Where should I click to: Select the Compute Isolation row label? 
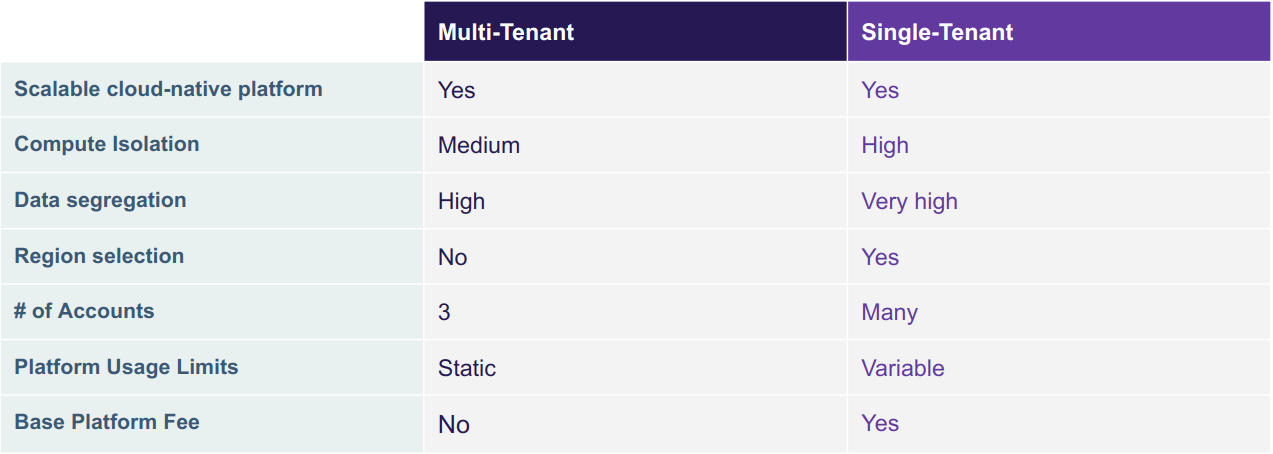click(107, 144)
